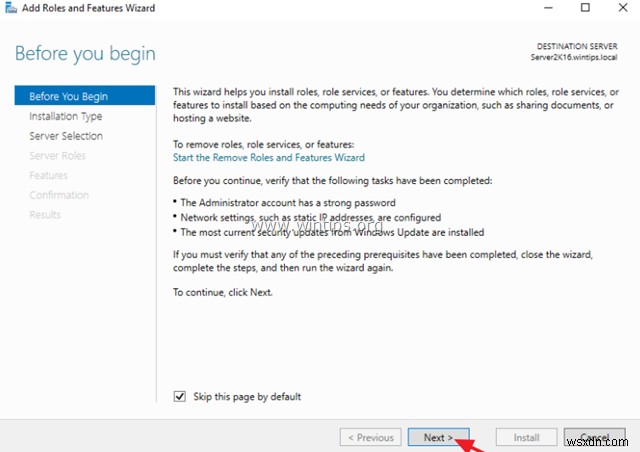Open the Start the Remove Roles and Features Wizard link

click(268, 157)
